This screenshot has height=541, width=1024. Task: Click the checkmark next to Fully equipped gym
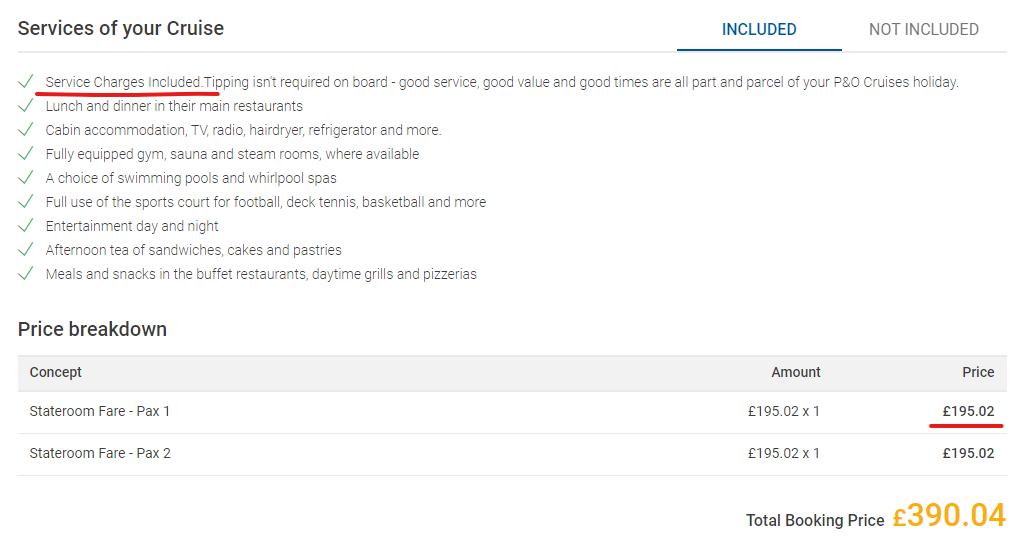pyautogui.click(x=26, y=154)
